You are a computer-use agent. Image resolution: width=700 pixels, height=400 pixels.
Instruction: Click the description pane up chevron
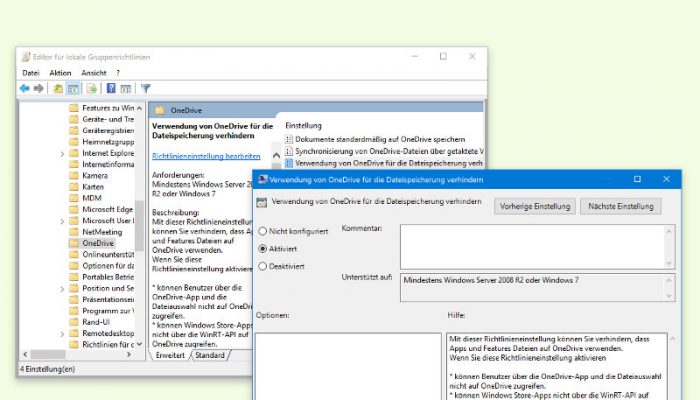[x=276, y=155]
